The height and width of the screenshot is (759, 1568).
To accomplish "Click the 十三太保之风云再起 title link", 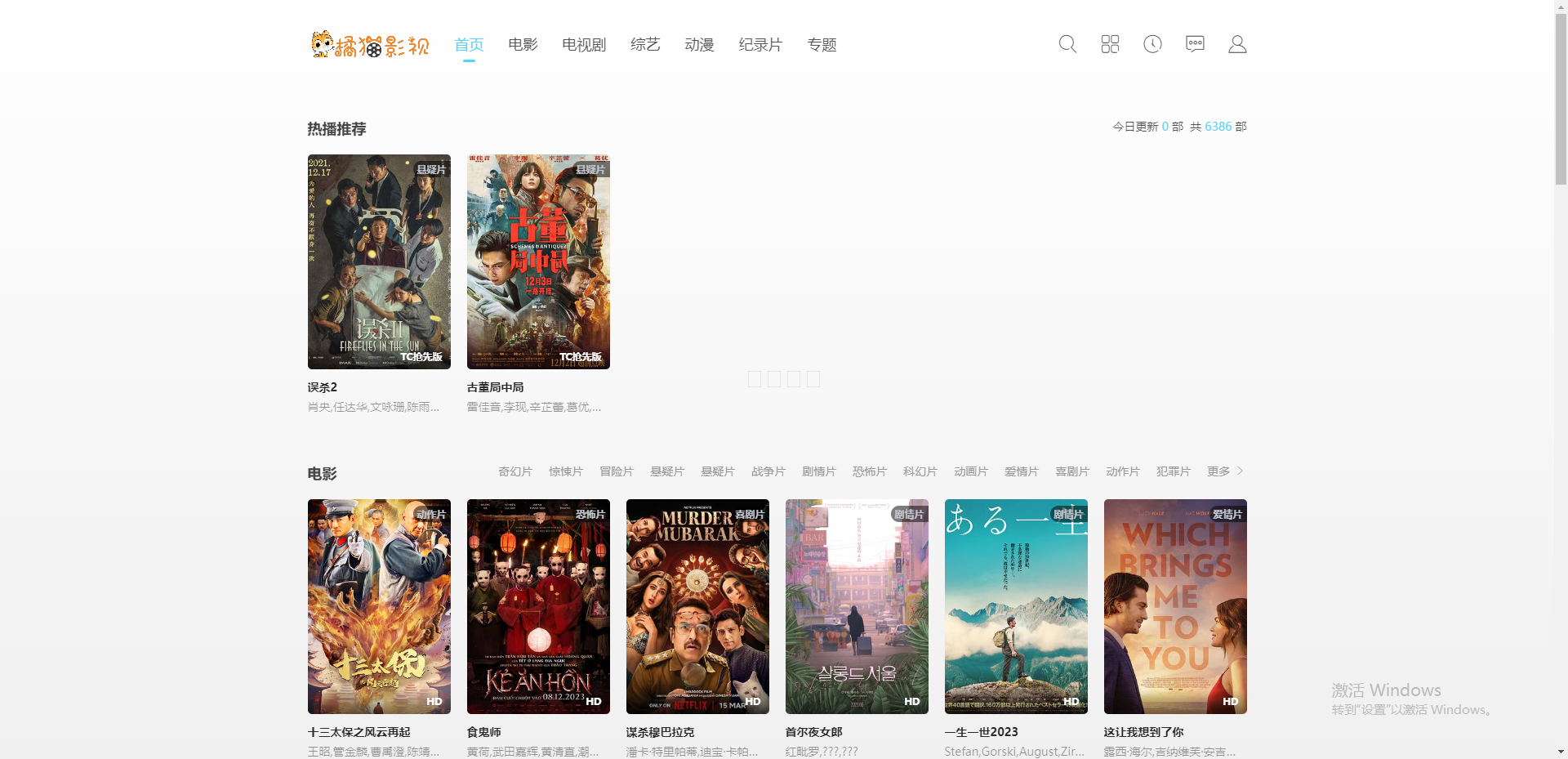I will point(359,732).
